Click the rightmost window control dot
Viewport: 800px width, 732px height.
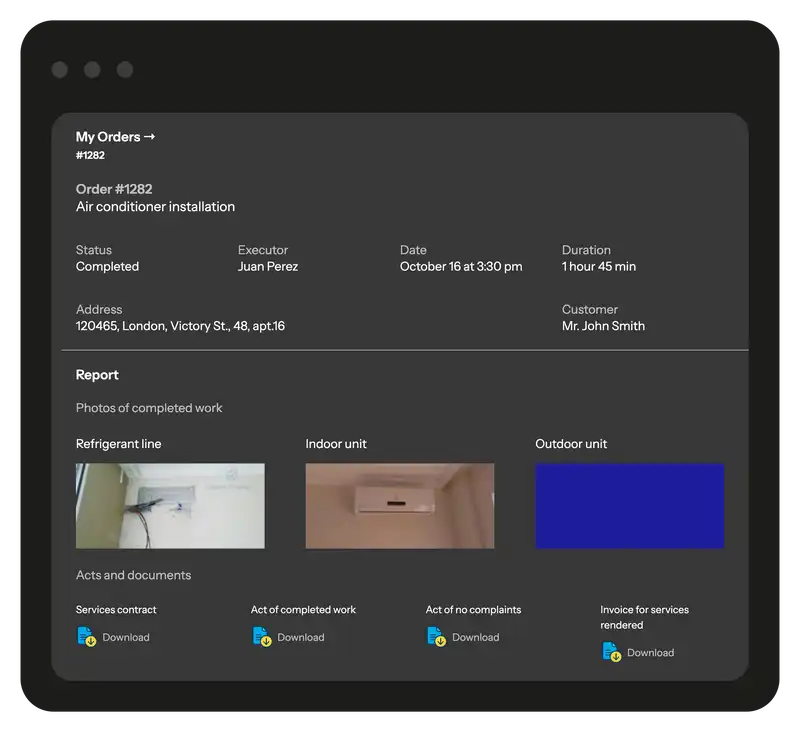click(x=125, y=69)
